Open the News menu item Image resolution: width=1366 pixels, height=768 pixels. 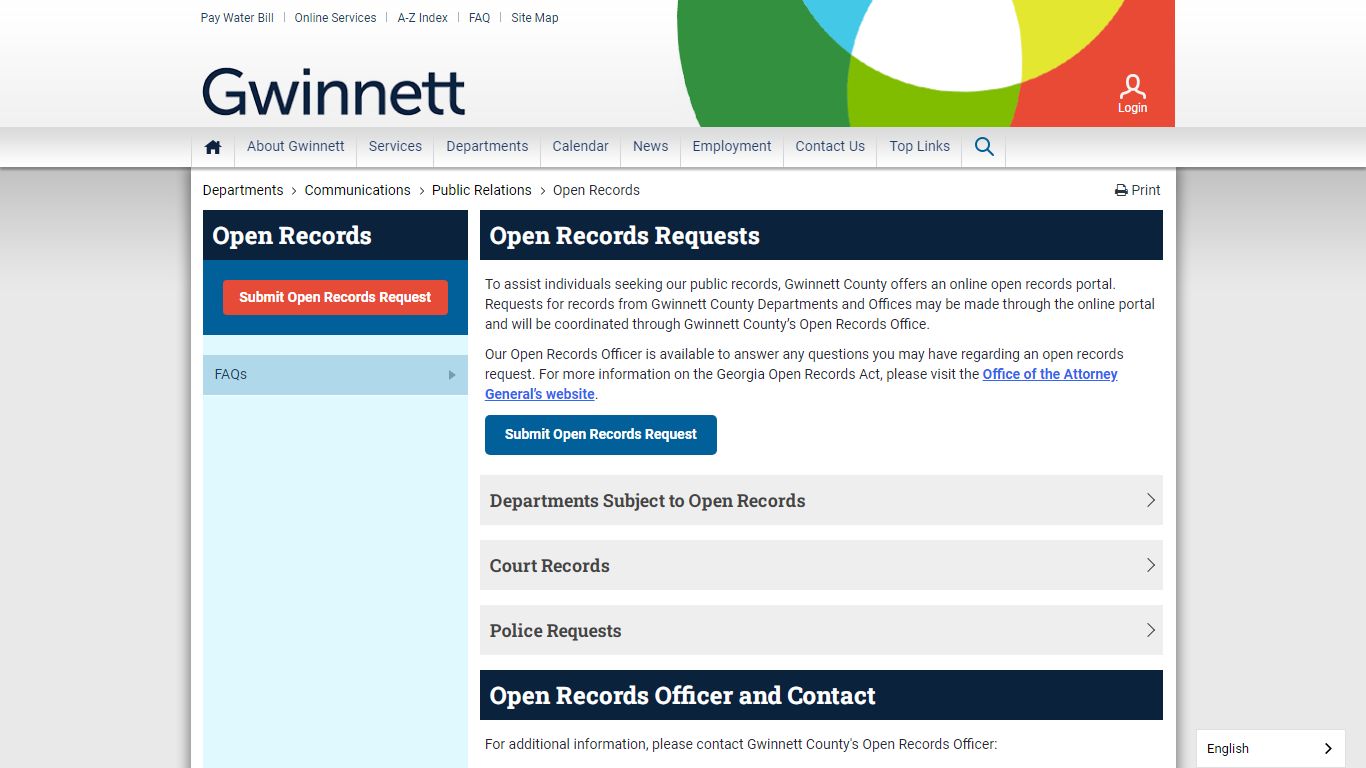coord(650,146)
